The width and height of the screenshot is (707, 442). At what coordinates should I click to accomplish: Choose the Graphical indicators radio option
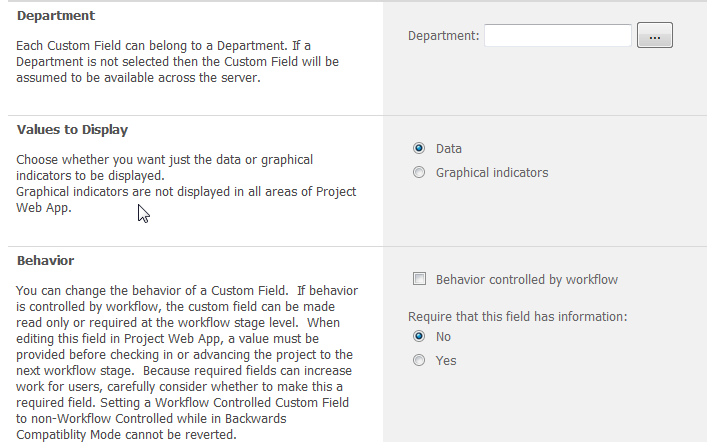tap(419, 172)
